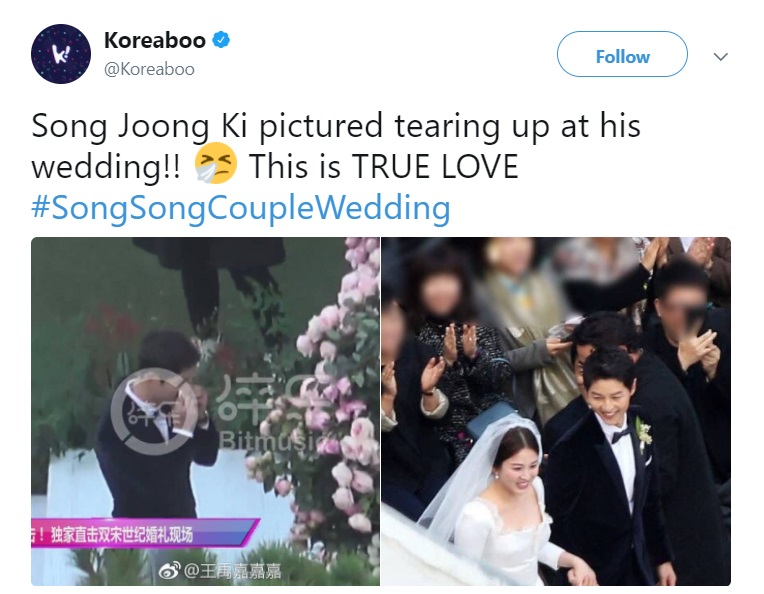Viewport: 764px width, 594px height.
Task: Click the pink Chinese caption banner
Action: [x=144, y=534]
